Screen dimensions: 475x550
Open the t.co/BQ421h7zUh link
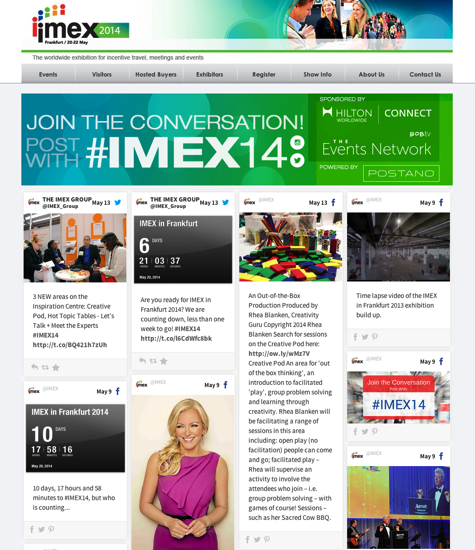tap(70, 345)
